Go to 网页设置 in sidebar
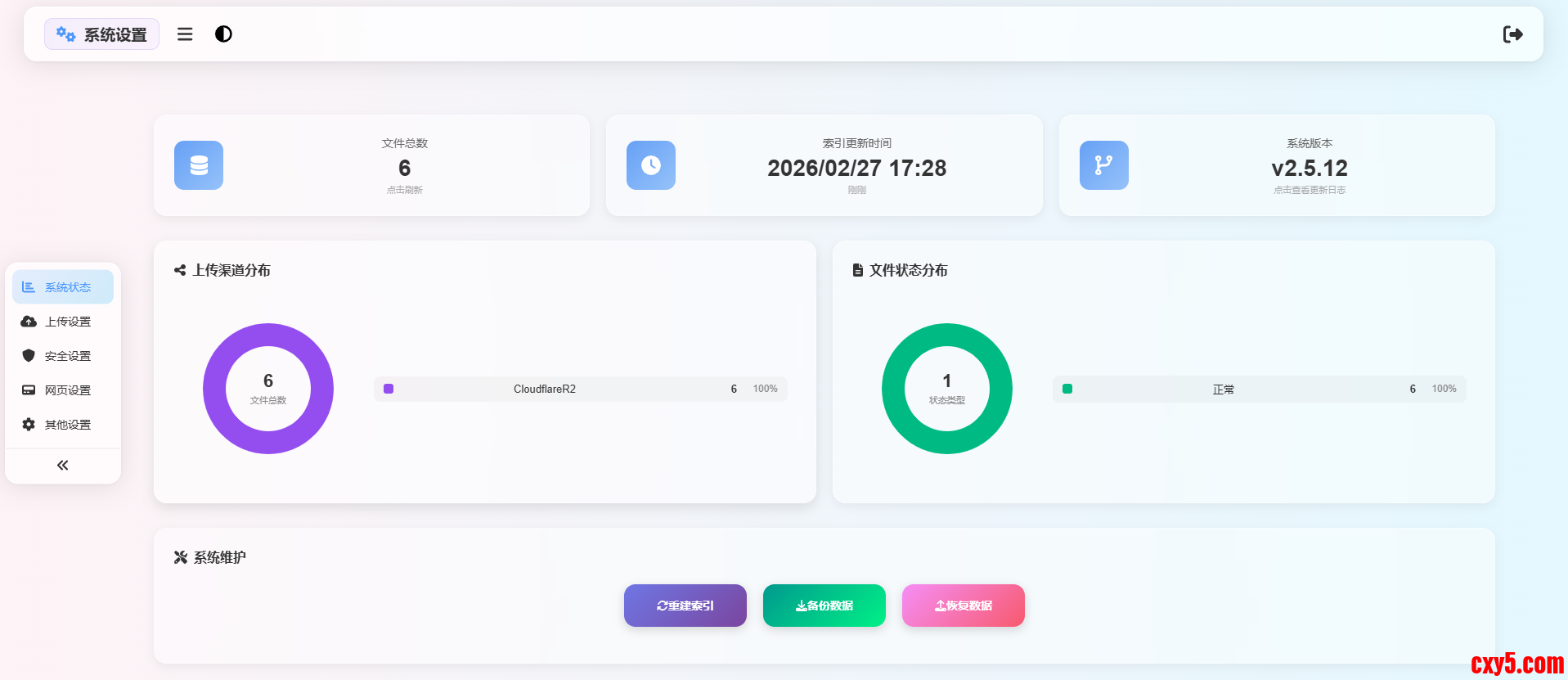 click(63, 390)
